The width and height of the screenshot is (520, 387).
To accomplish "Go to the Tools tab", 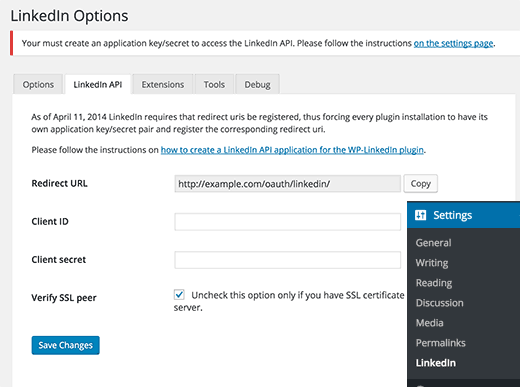I will (214, 84).
